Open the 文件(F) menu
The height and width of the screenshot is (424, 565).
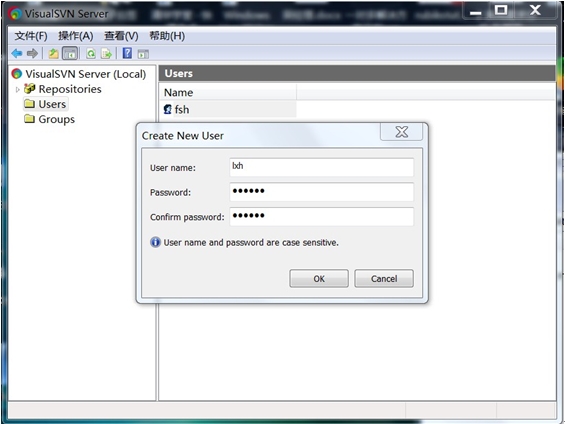[x=31, y=36]
